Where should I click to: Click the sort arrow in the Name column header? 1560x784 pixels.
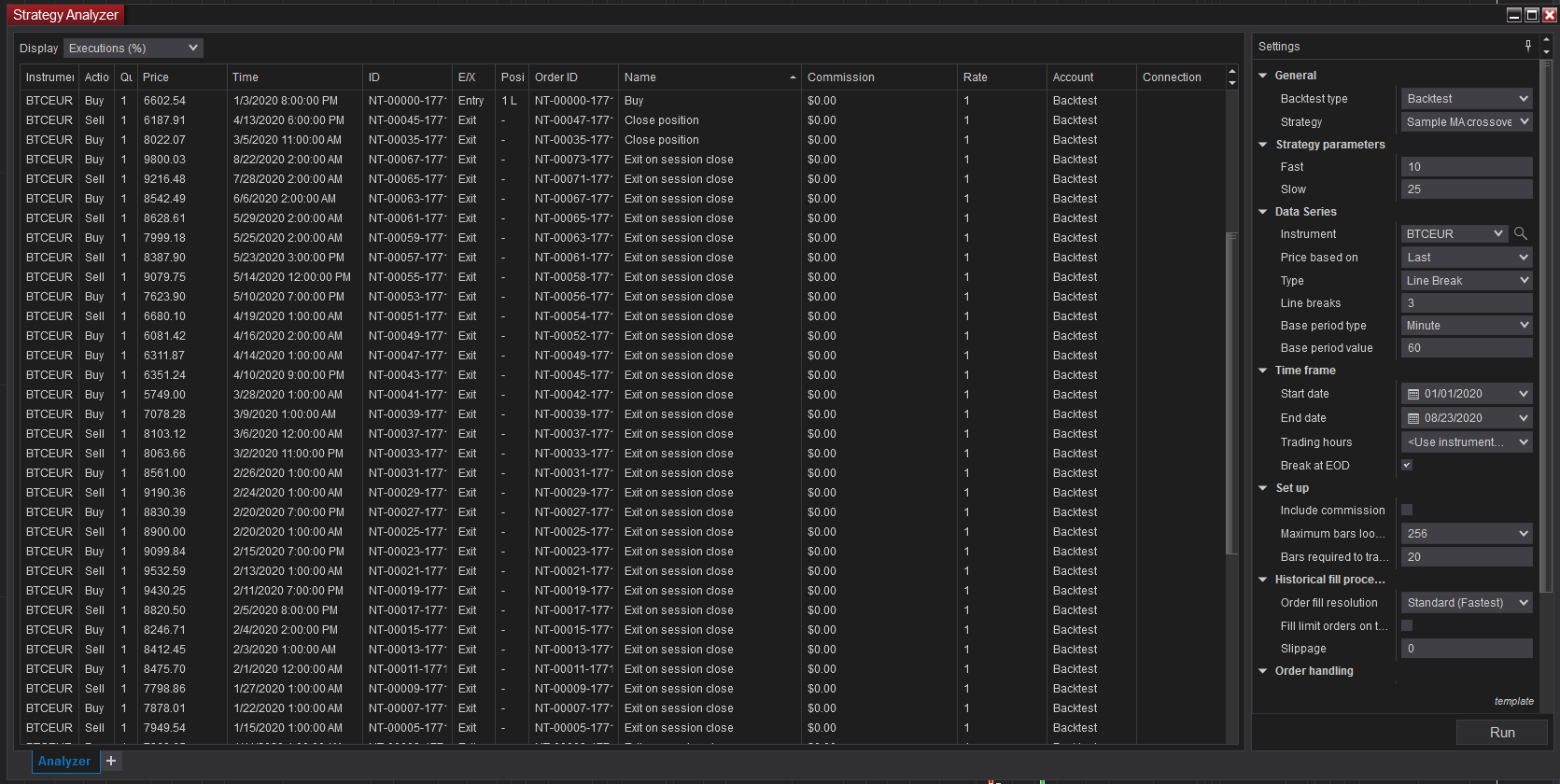(793, 77)
